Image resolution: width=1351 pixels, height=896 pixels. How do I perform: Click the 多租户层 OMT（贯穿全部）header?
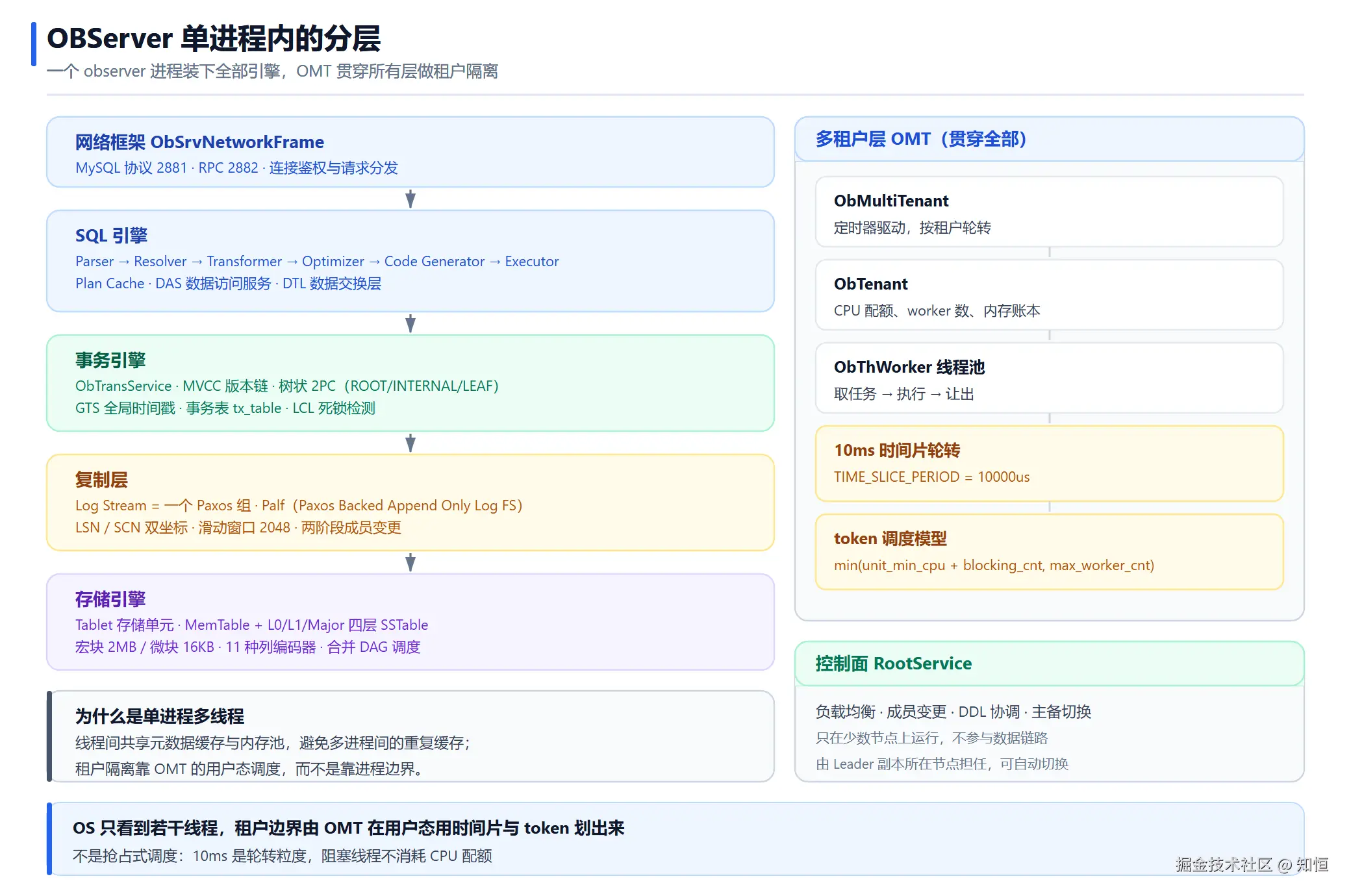[921, 139]
